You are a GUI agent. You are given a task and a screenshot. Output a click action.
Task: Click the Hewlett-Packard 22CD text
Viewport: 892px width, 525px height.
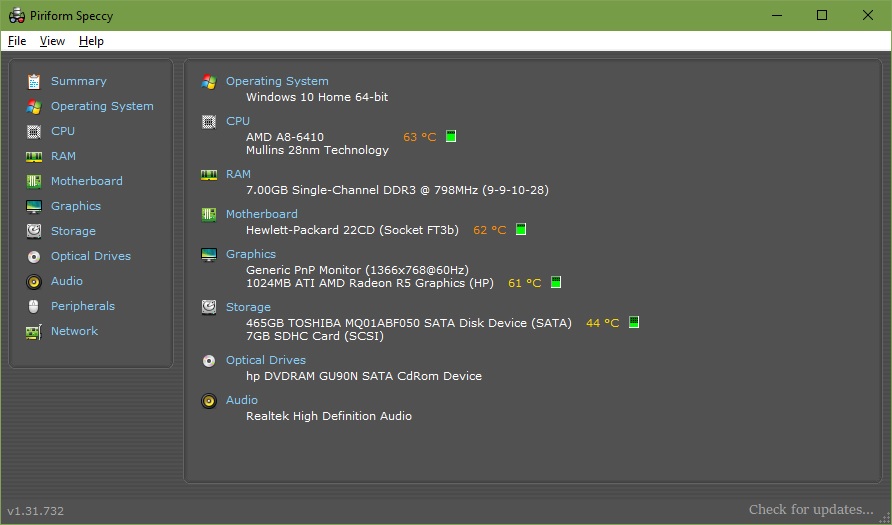(352, 230)
